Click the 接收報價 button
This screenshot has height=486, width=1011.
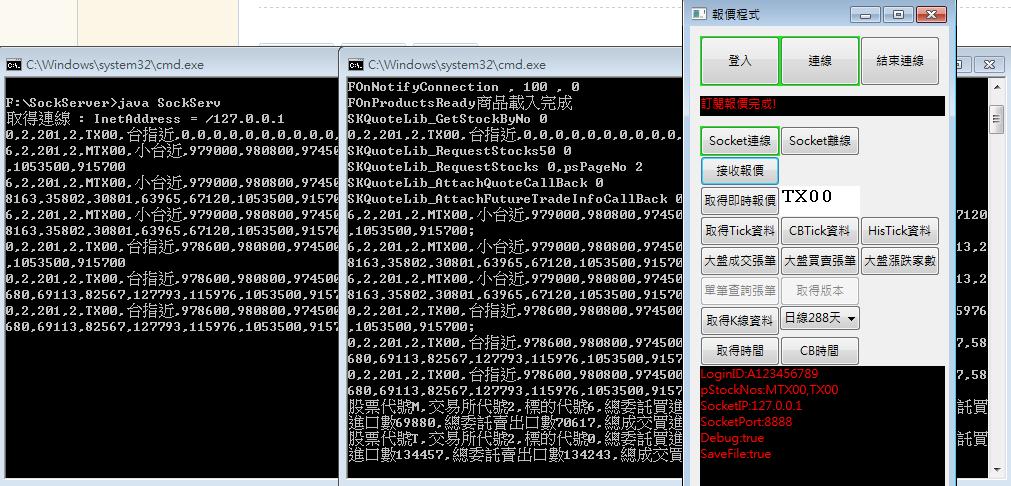click(740, 171)
